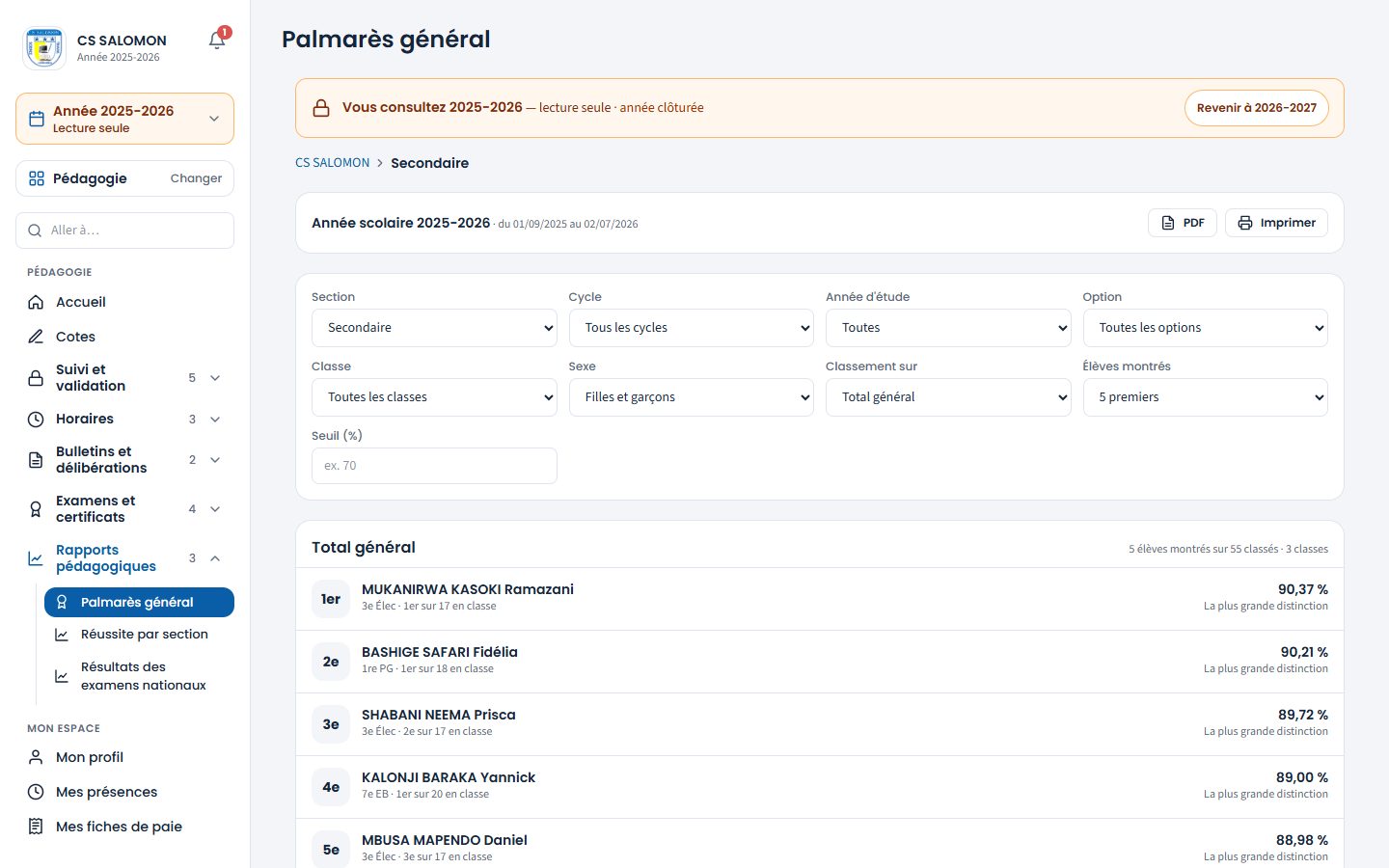The width and height of the screenshot is (1389, 868).
Task: Click Revenir à 2026-2027 button
Action: click(1257, 108)
